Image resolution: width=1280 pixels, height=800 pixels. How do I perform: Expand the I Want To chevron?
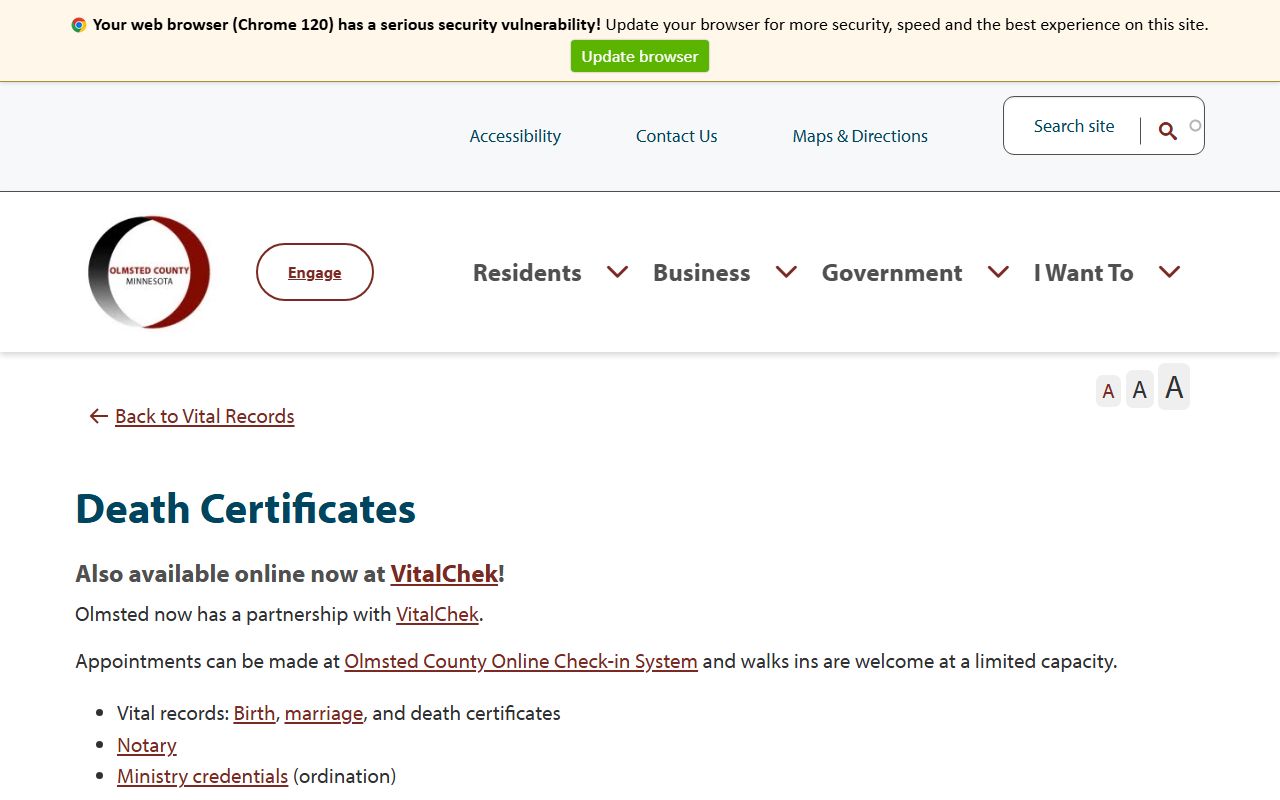tap(1169, 272)
